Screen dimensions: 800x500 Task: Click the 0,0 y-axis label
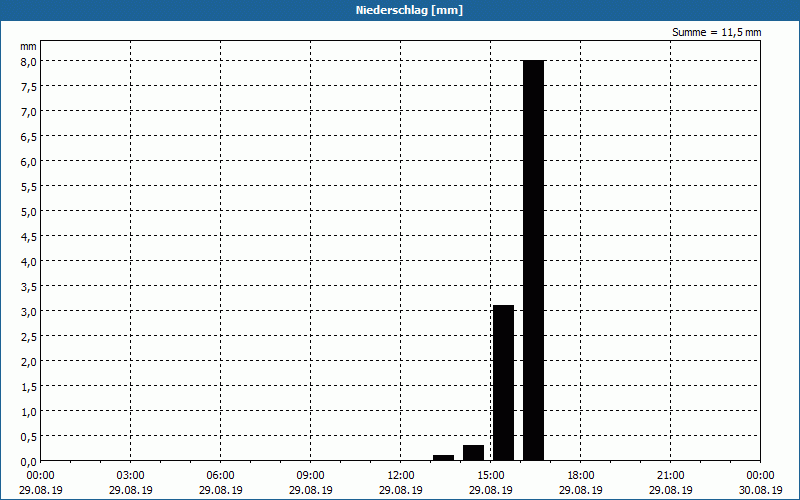tap(29, 461)
